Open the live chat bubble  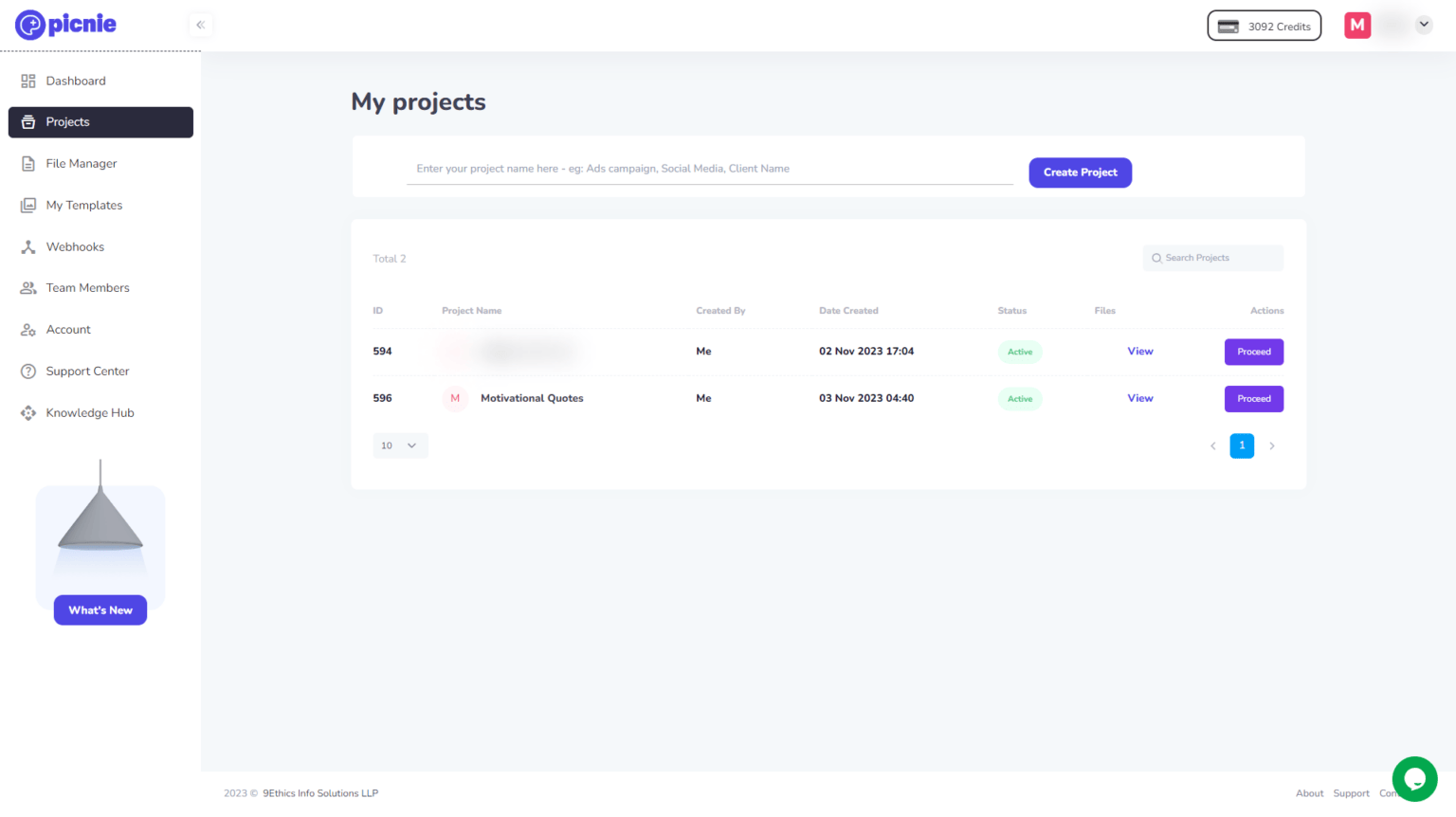(x=1413, y=778)
